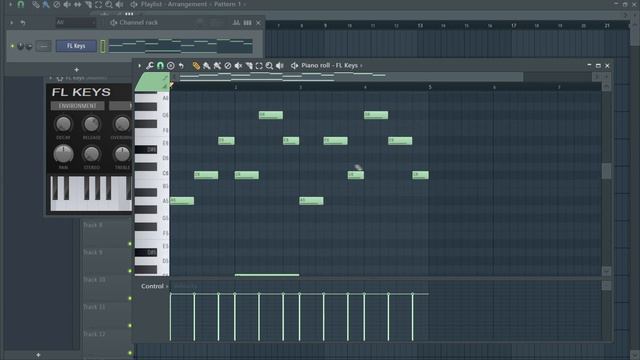Open the Channel rack options menu arrow
The height and width of the screenshot is (360, 640).
11,23
